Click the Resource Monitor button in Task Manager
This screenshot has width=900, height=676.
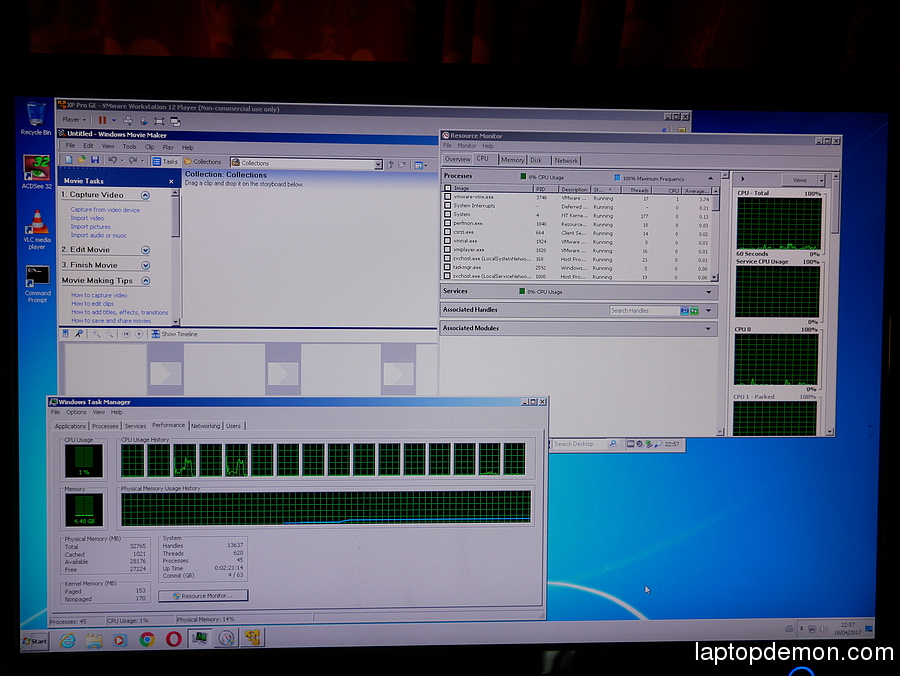tap(203, 595)
